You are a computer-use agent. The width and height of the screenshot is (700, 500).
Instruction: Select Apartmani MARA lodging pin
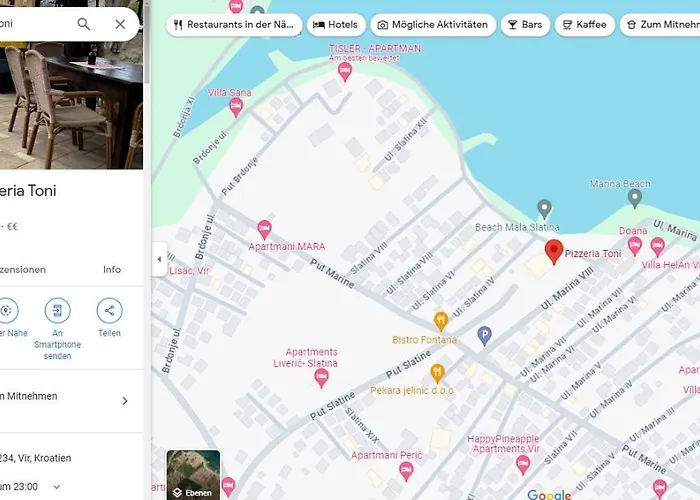tap(264, 229)
